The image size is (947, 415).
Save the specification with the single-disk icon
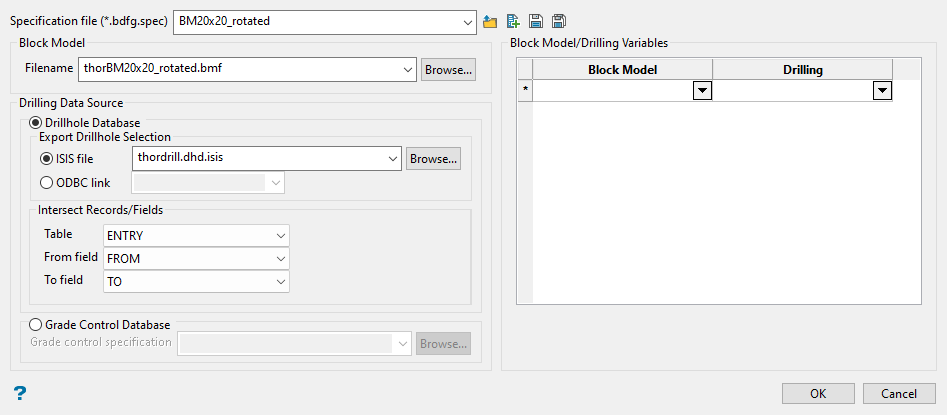[535, 22]
